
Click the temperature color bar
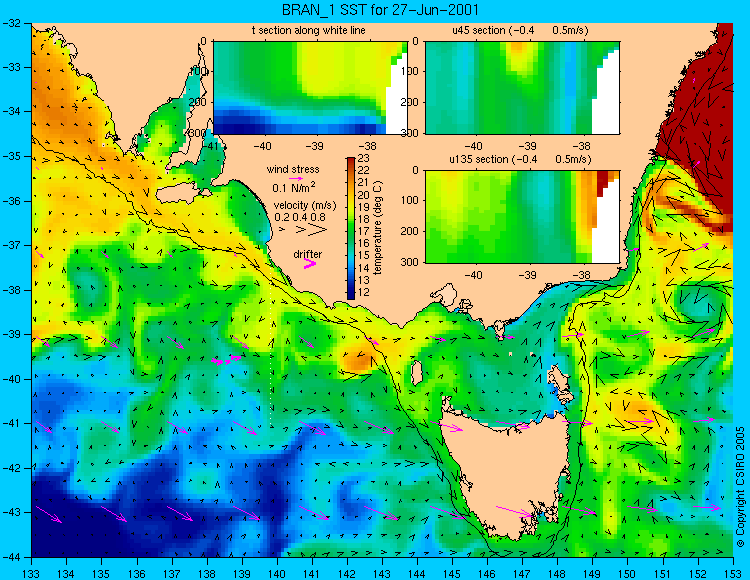point(351,229)
